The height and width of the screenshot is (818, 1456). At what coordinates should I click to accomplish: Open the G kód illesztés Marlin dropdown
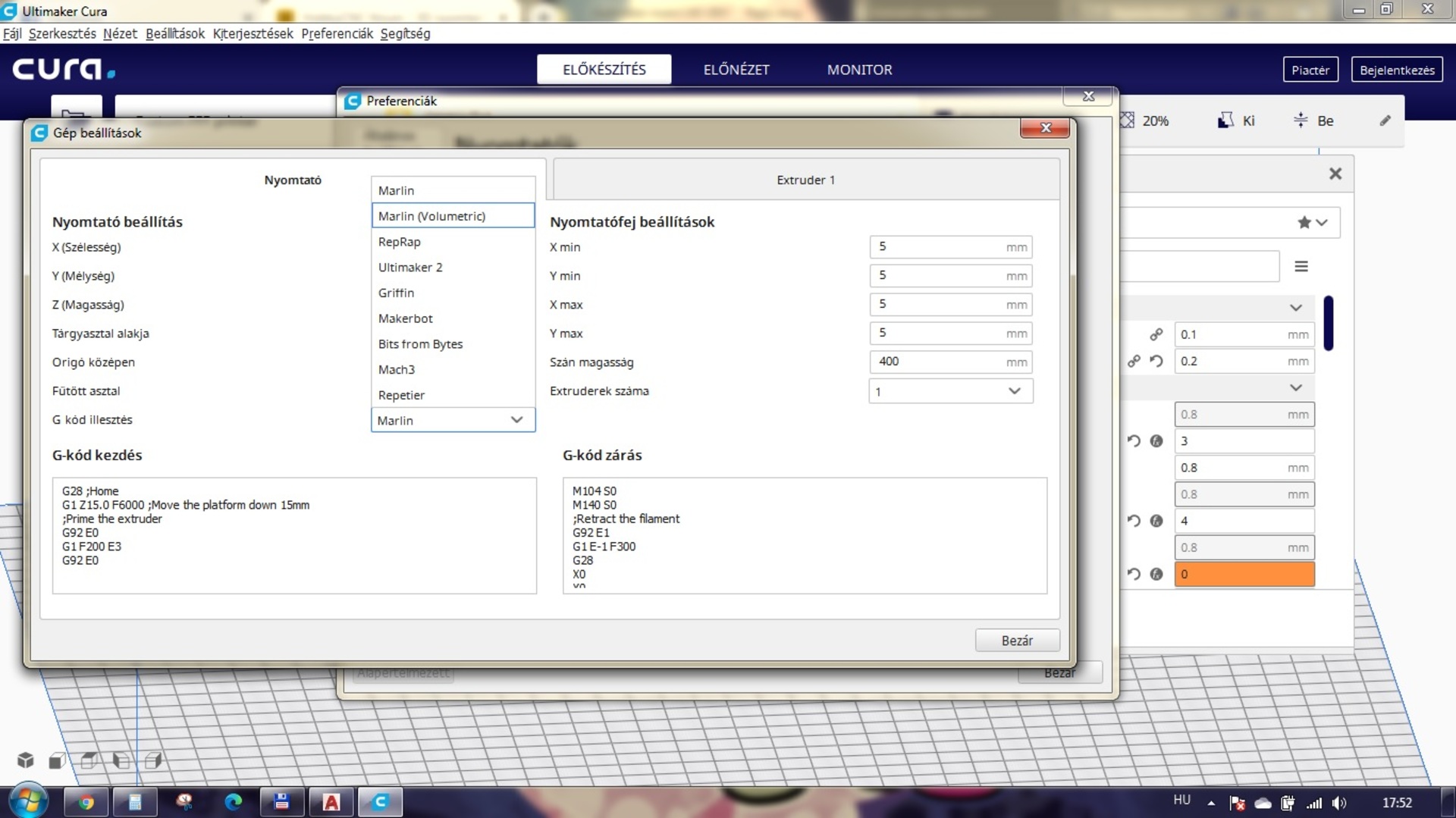tap(453, 420)
